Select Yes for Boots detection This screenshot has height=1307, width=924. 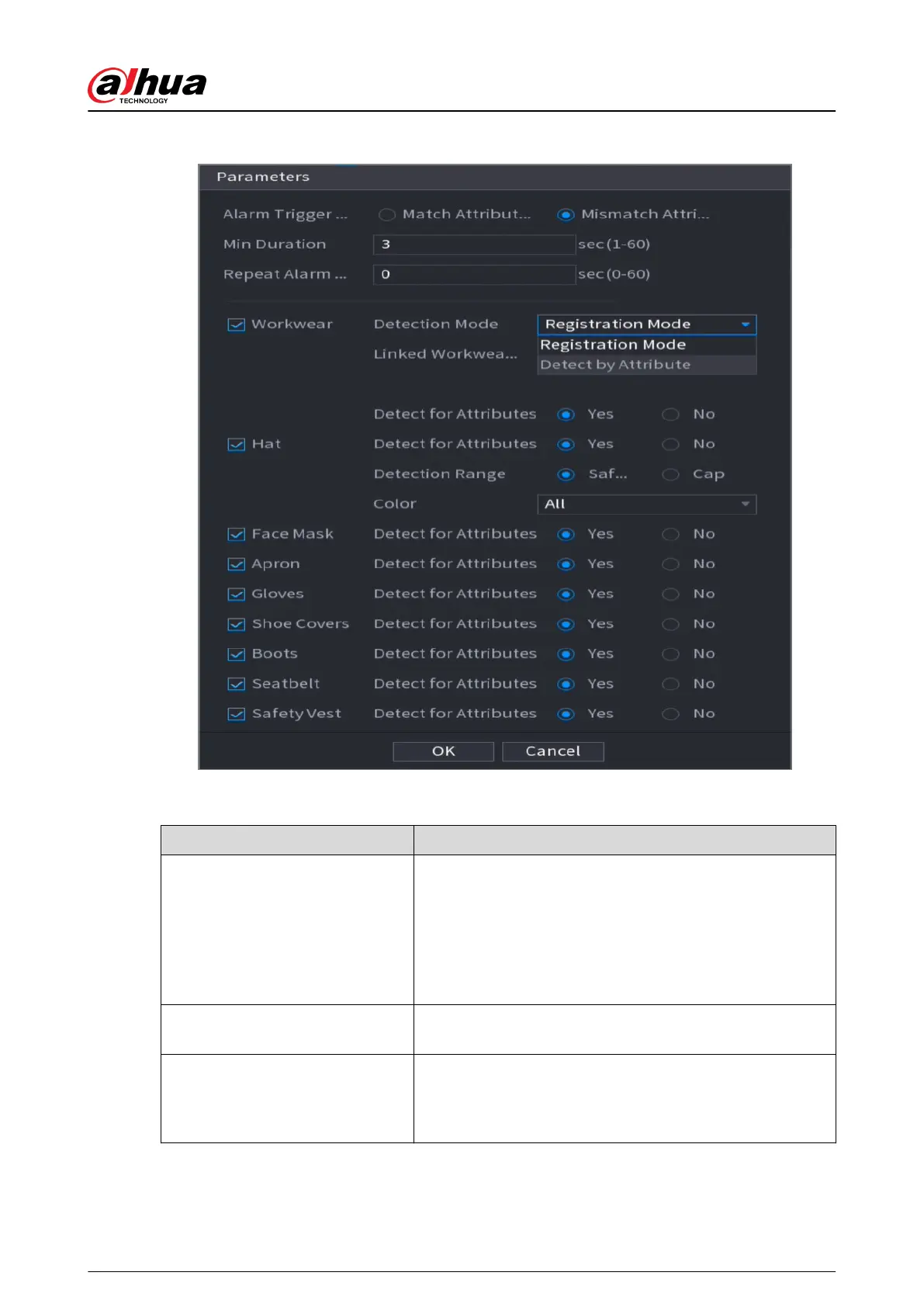566,654
